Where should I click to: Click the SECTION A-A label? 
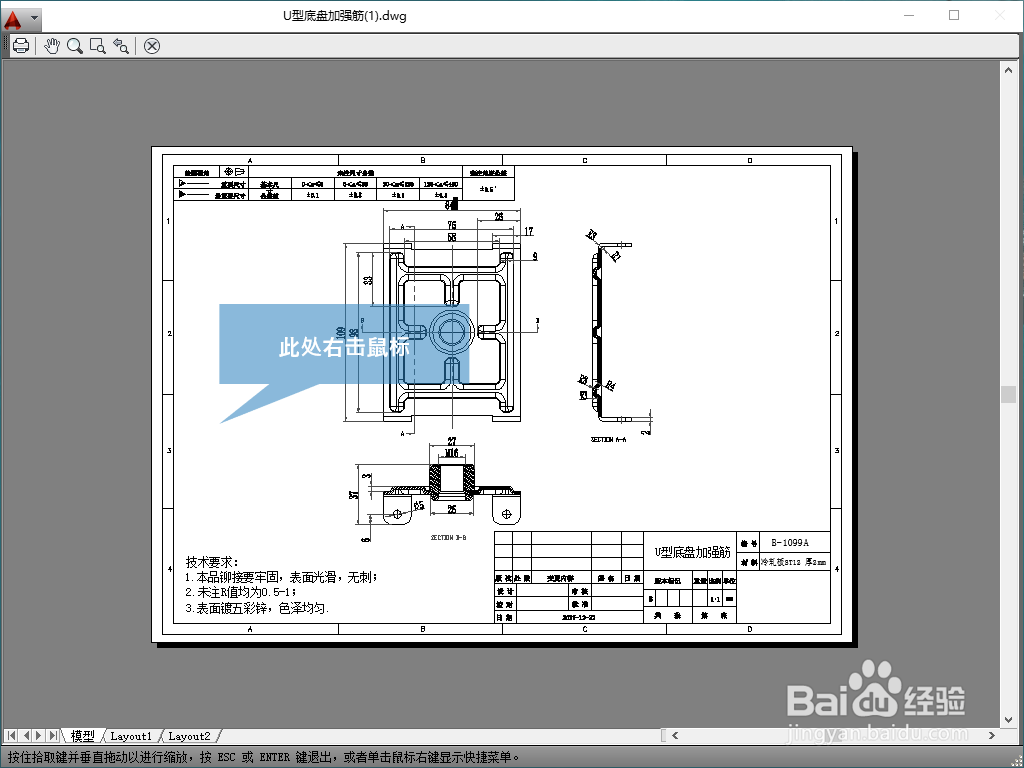tap(608, 440)
